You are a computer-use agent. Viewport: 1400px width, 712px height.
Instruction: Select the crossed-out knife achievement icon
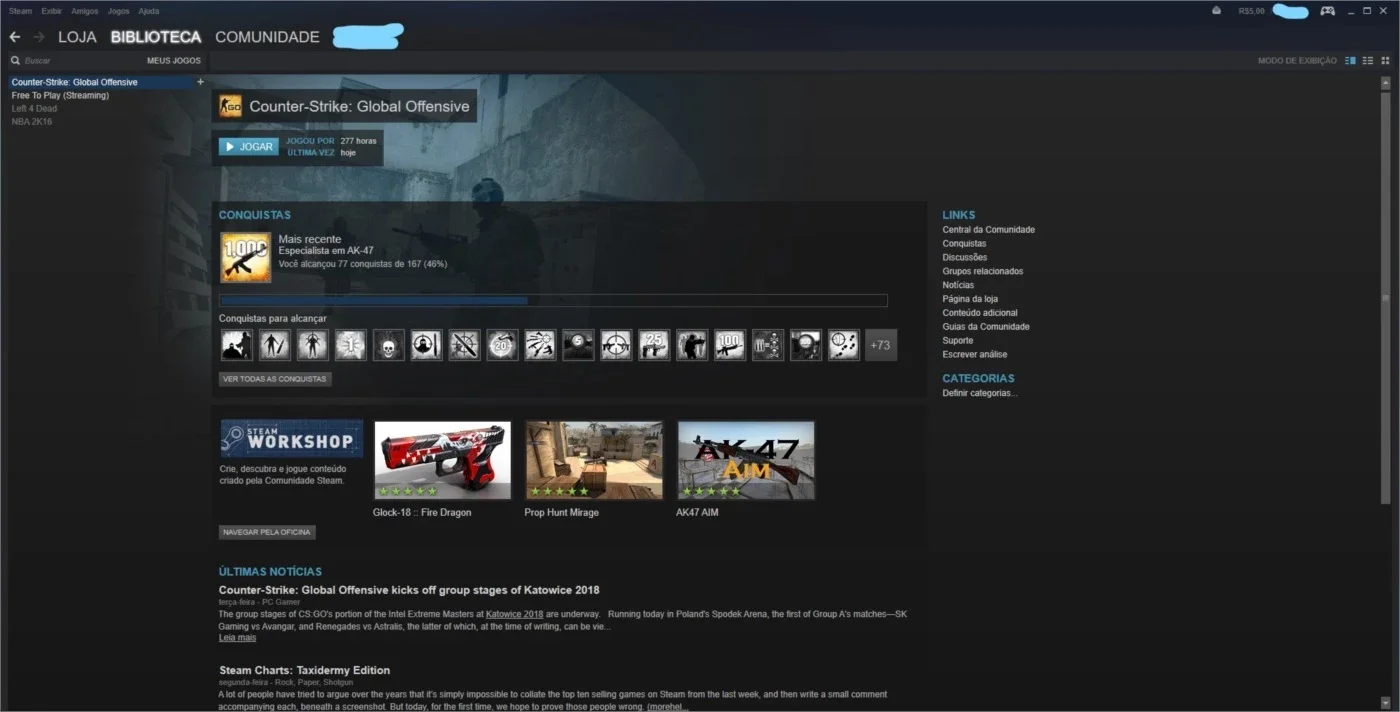464,345
